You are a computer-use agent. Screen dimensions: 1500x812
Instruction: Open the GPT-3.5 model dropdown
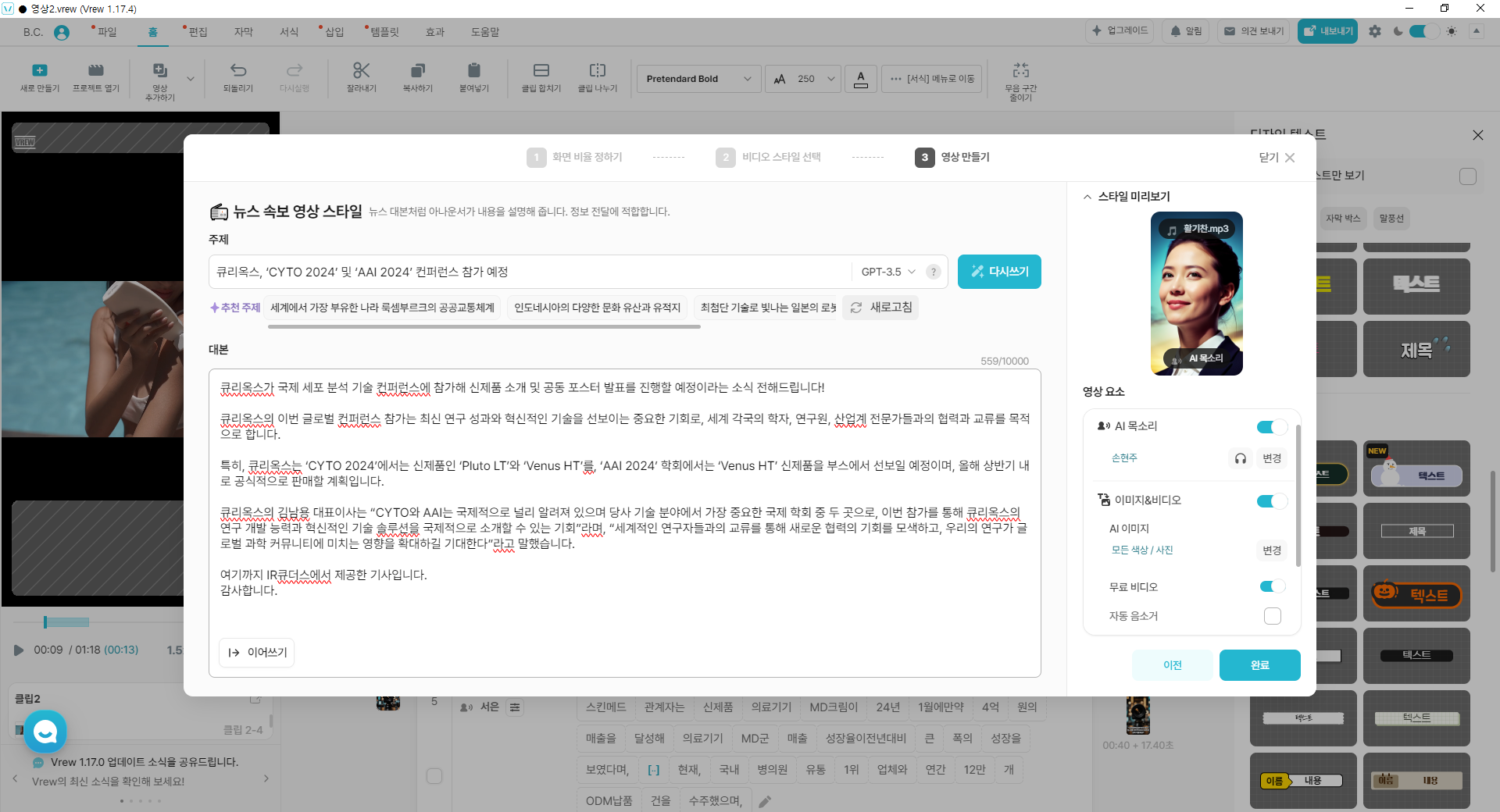[x=888, y=272]
